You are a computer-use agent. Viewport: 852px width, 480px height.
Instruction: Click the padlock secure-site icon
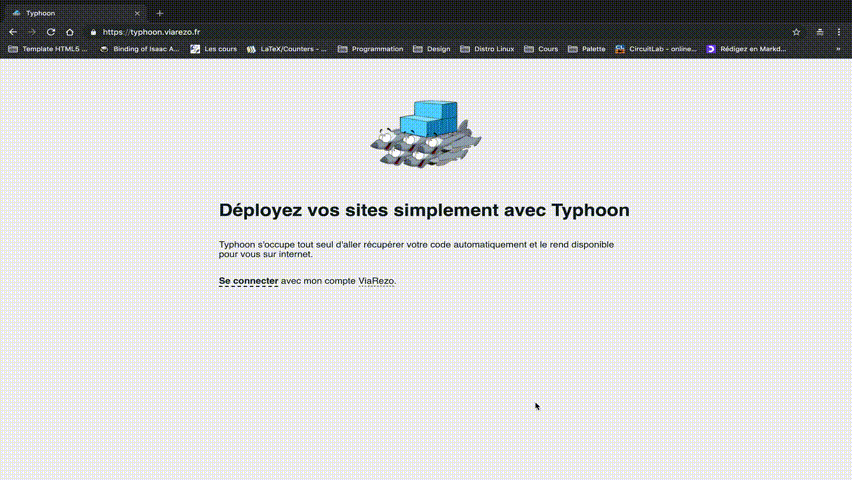point(93,32)
